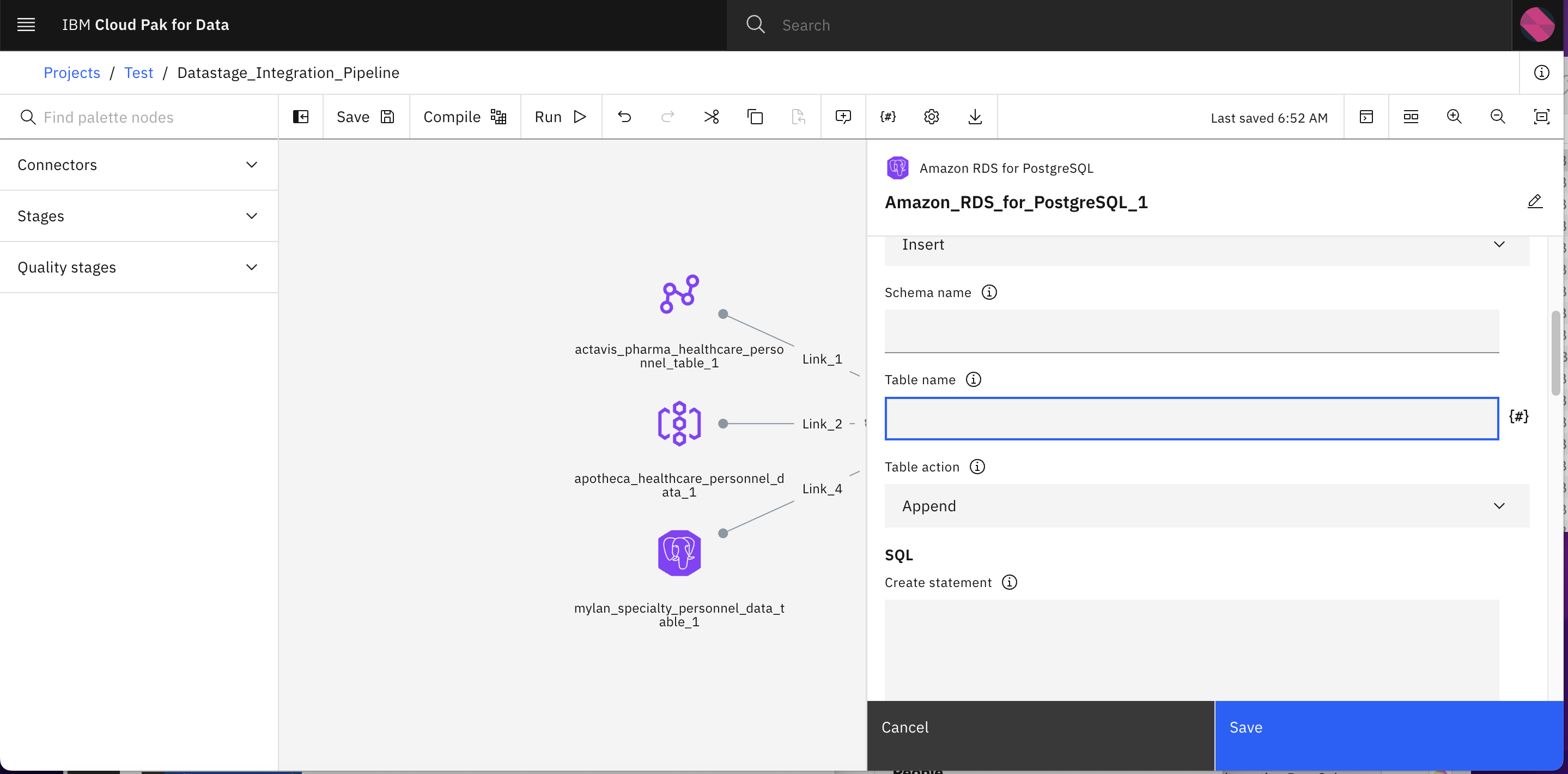Zoom out of the canvas
This screenshot has width=1568, height=774.
pos(1497,117)
